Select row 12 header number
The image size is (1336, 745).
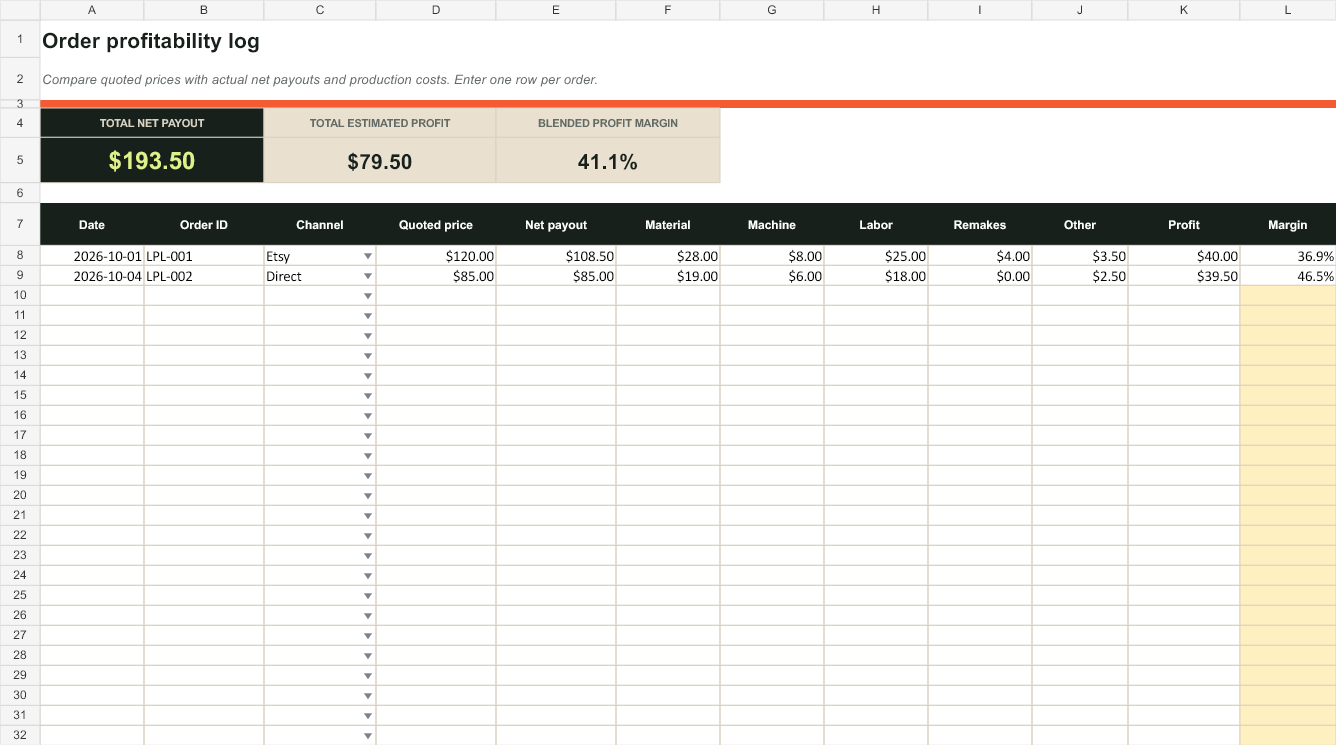(x=20, y=335)
